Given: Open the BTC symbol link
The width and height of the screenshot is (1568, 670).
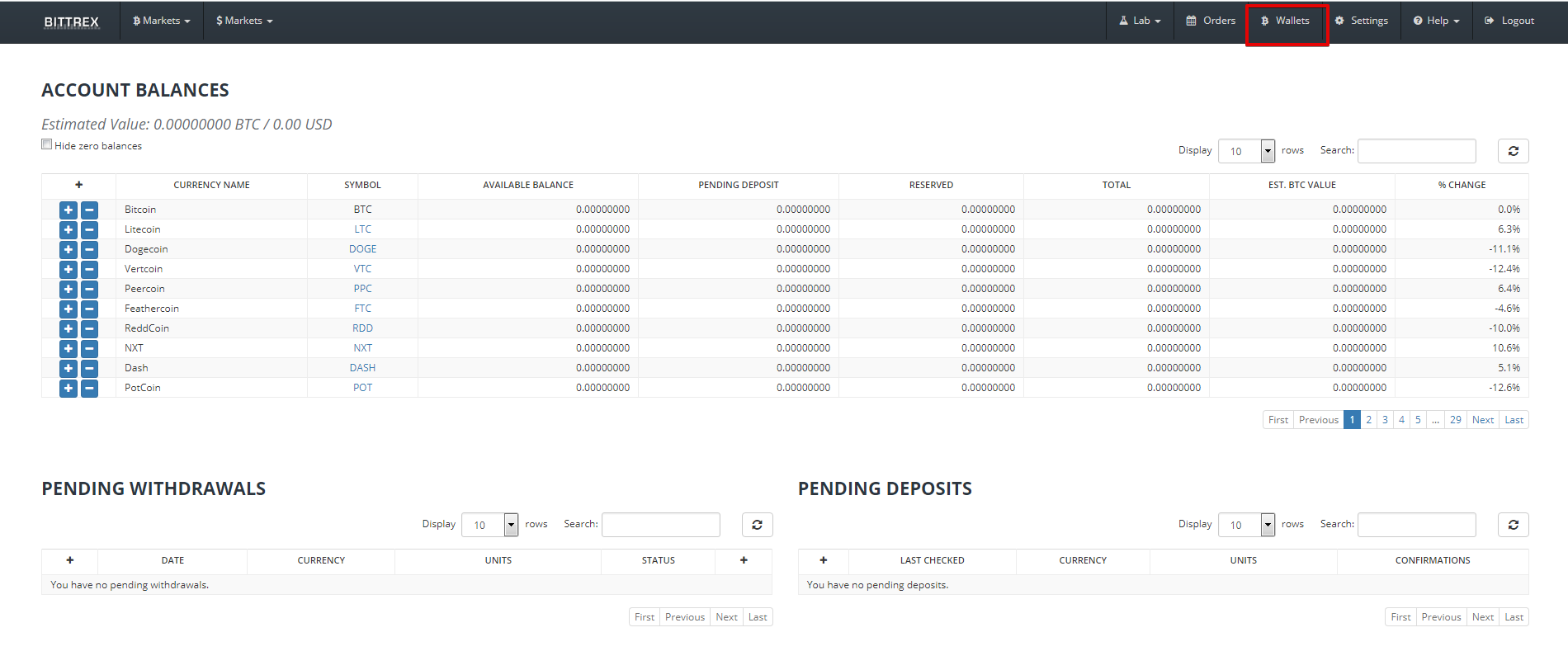Looking at the screenshot, I should (x=362, y=210).
